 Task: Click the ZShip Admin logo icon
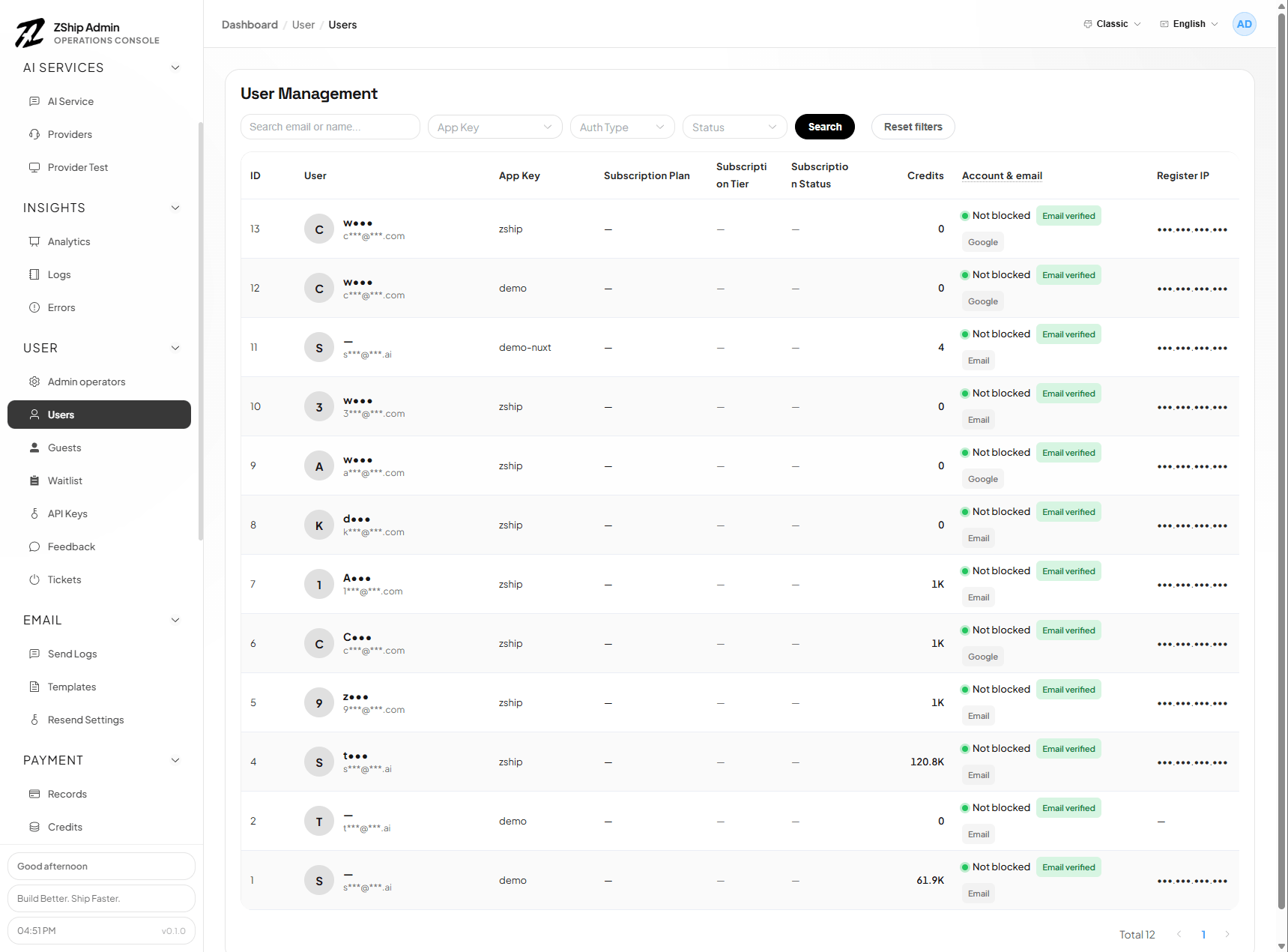(x=30, y=33)
